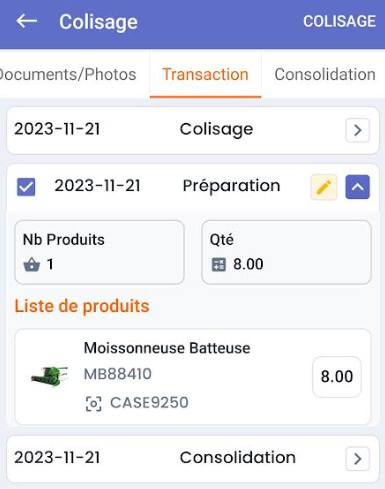Image resolution: width=385 pixels, height=489 pixels.
Task: Open the combine harvester product thumbnail
Action: tap(49, 376)
